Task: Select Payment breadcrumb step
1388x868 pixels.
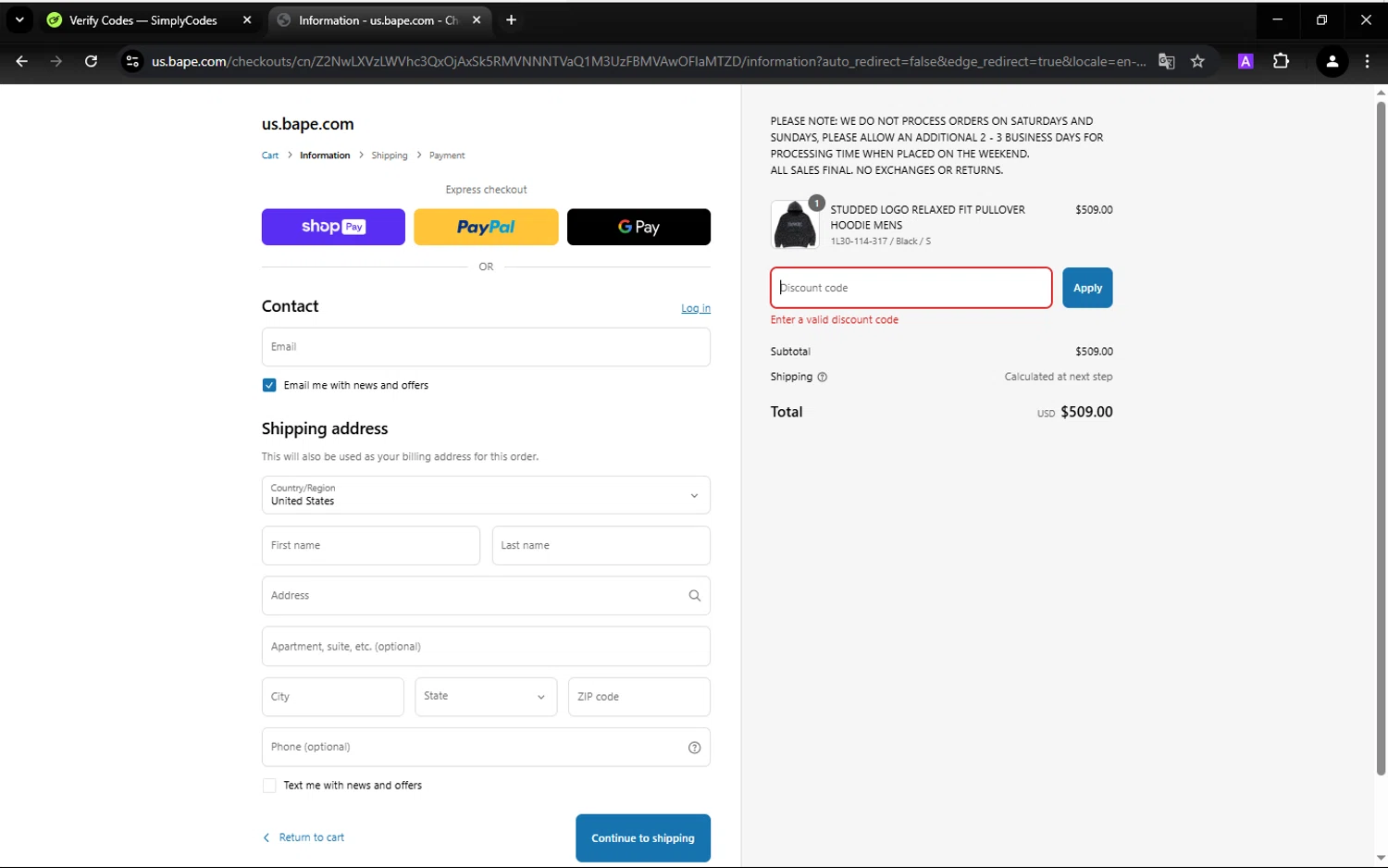Action: coord(447,155)
